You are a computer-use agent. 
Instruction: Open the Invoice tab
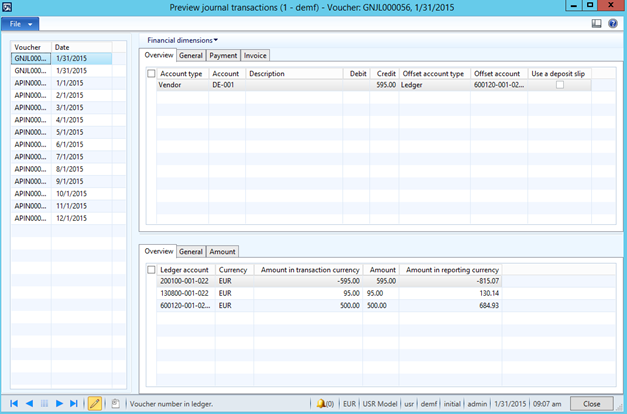tap(256, 55)
